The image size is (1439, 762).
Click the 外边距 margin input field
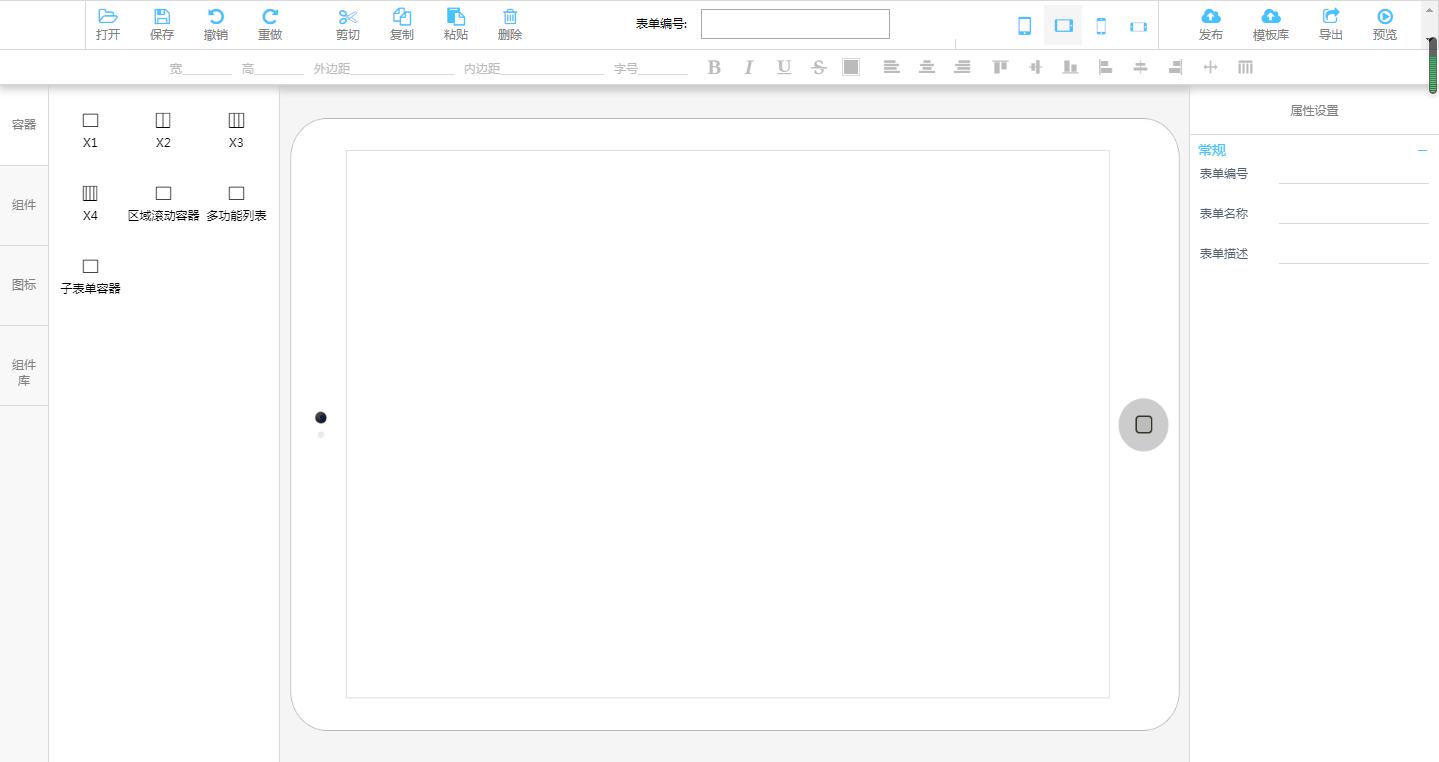tap(402, 68)
